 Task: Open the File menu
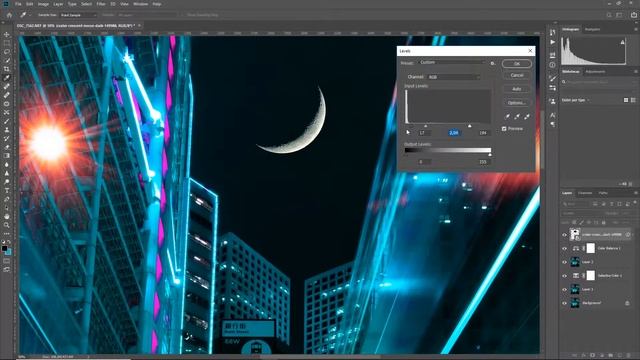tap(18, 4)
